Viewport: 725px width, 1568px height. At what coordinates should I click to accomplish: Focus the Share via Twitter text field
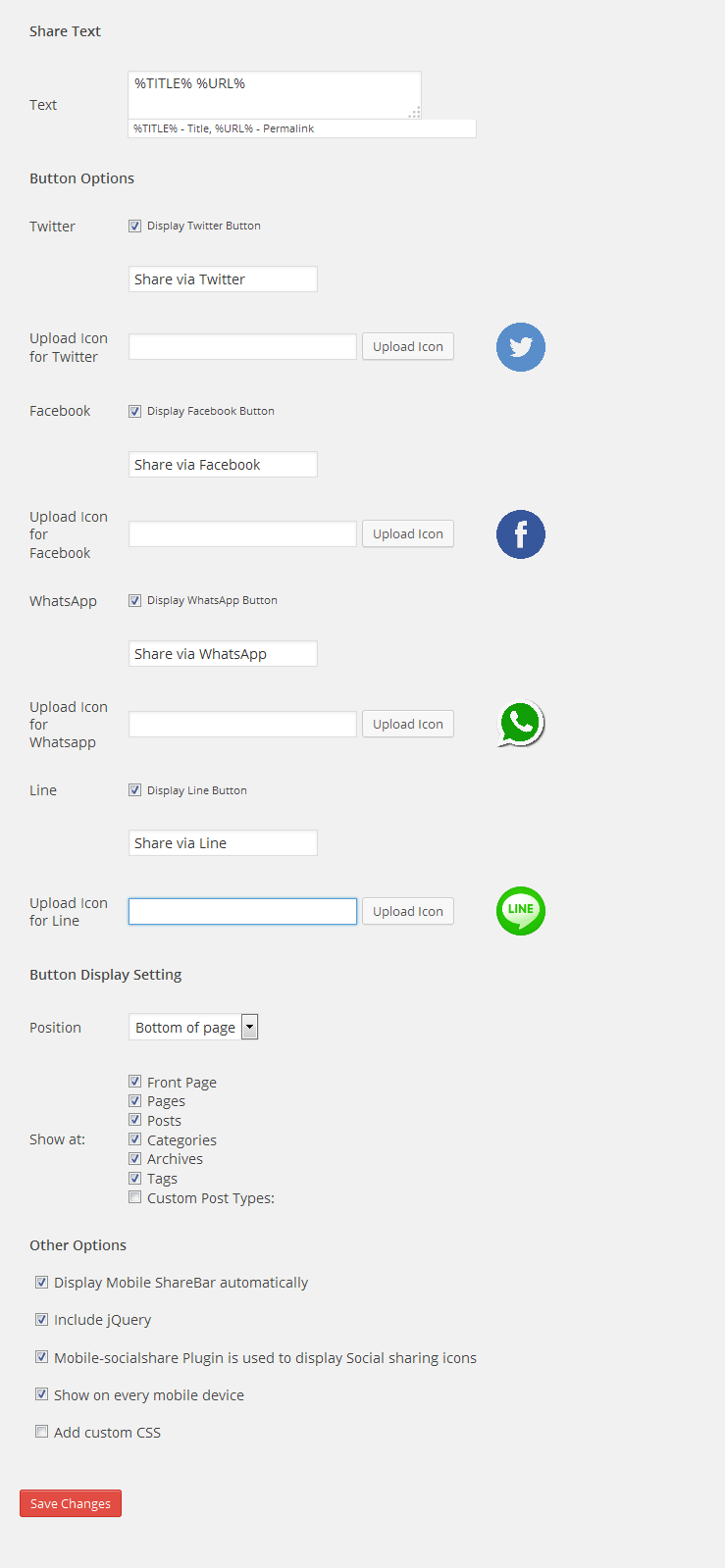(223, 279)
